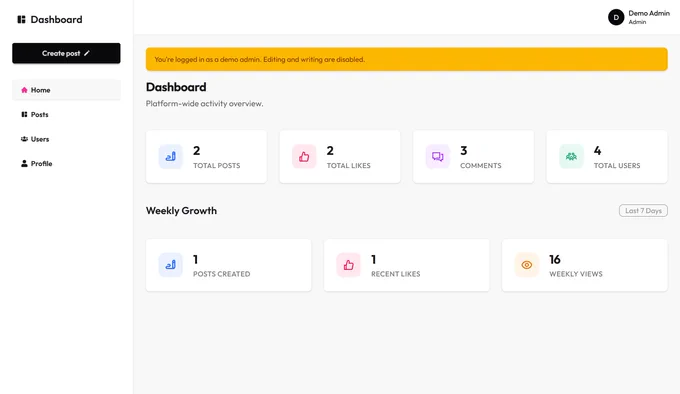This screenshot has height=394, width=680.
Task: Click the Posts grid icon in sidebar
Action: (24, 114)
